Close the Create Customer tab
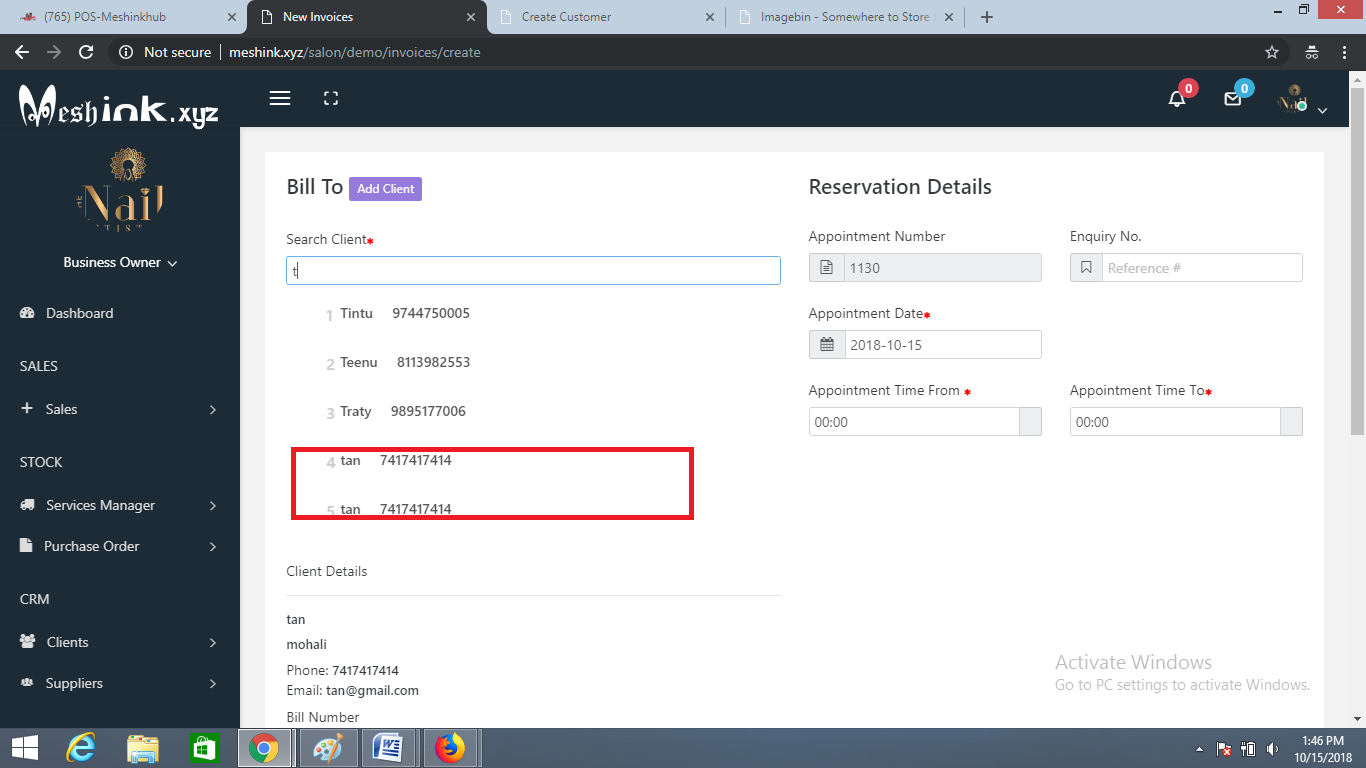Image resolution: width=1366 pixels, height=768 pixels. click(710, 17)
